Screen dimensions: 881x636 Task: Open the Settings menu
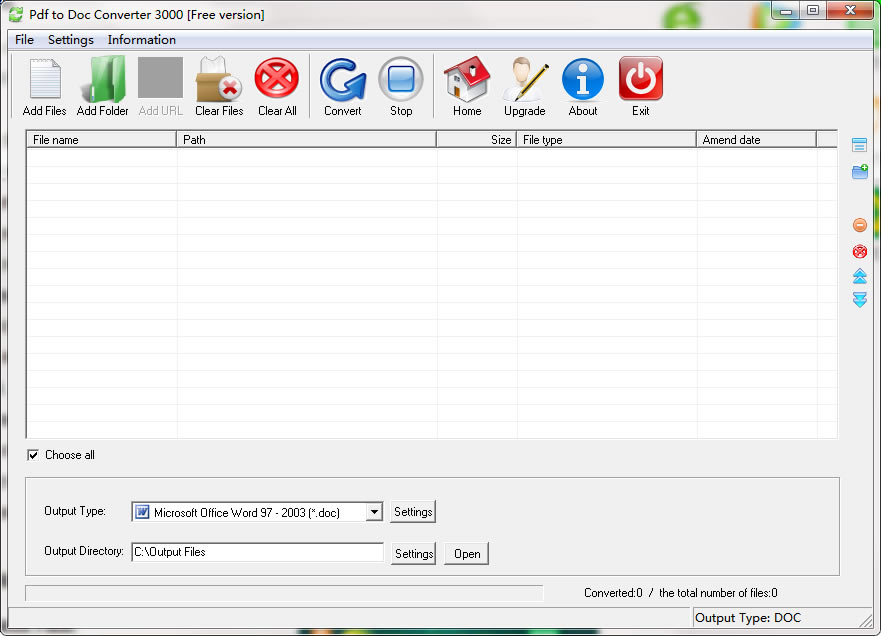[x=70, y=40]
